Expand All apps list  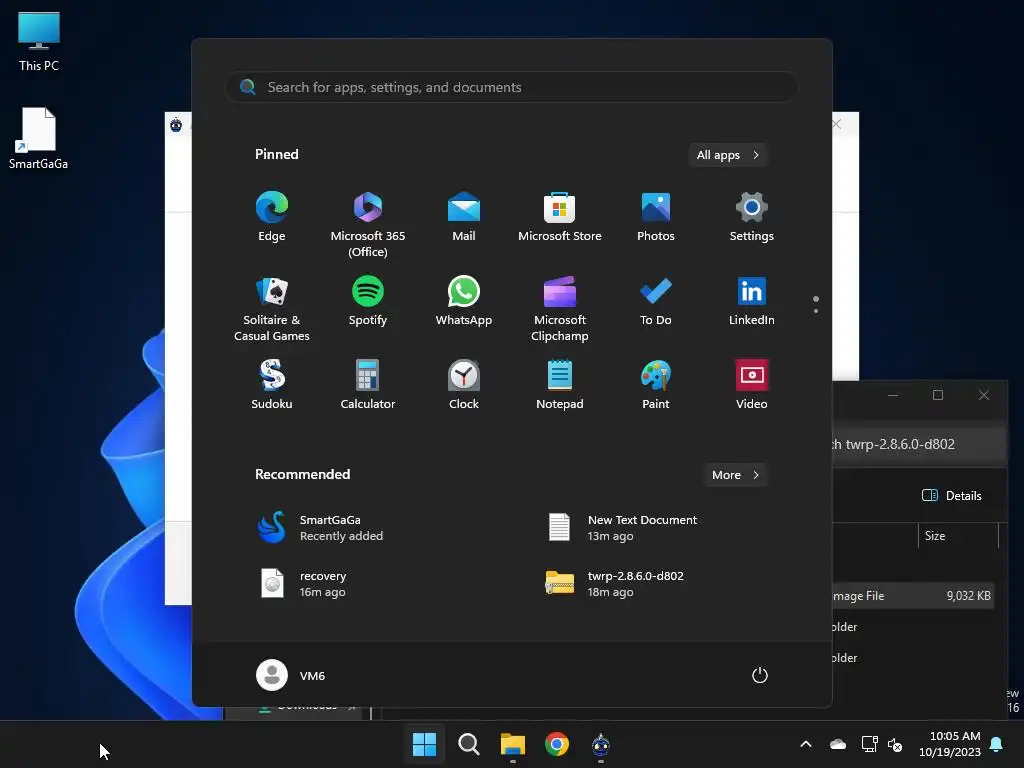[728, 155]
